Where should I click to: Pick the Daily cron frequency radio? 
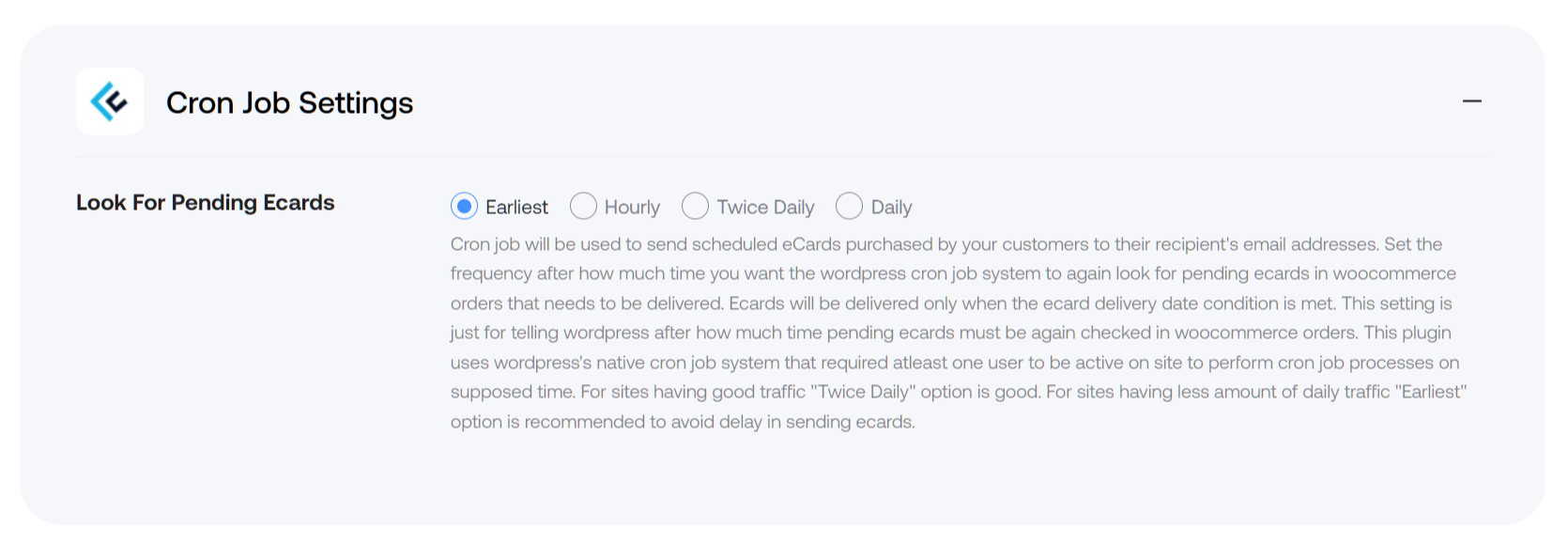849,206
